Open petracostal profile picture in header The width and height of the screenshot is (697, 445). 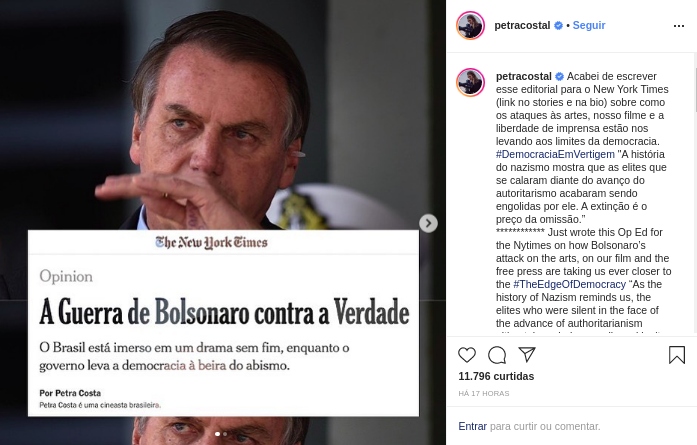[x=470, y=25]
